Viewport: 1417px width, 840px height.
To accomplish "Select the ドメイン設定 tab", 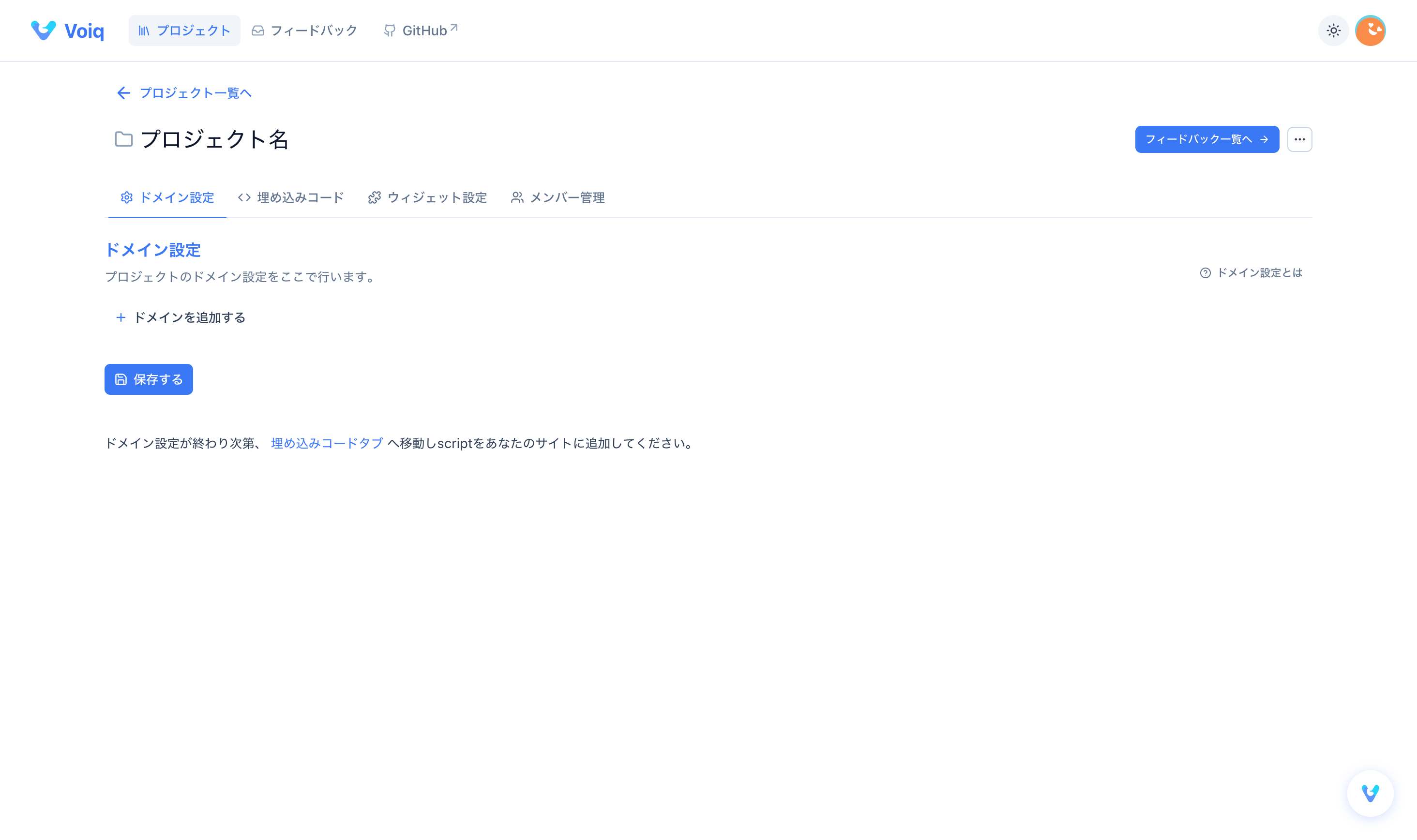I will click(167, 197).
